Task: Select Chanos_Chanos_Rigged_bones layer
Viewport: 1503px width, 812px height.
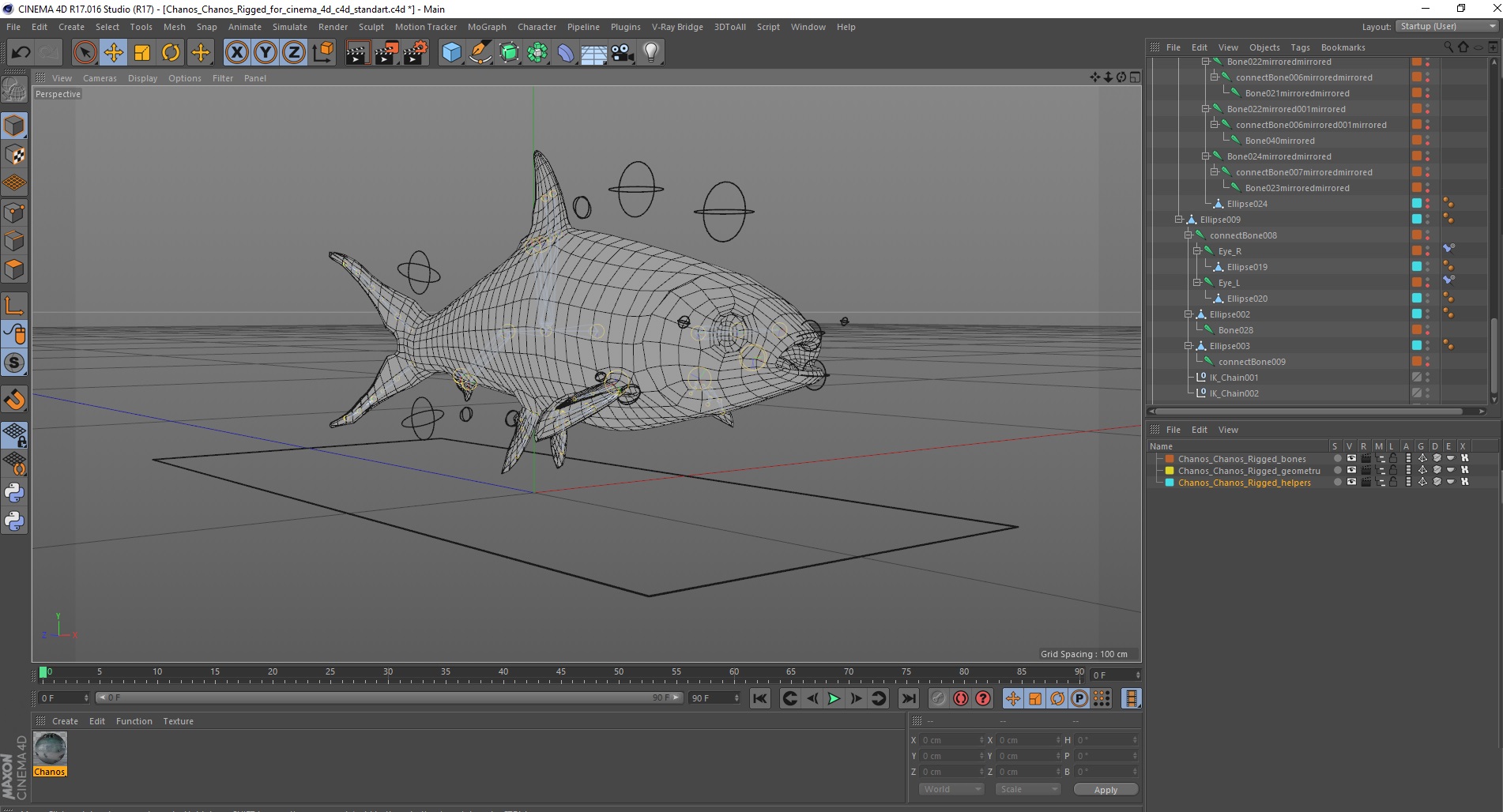Action: [x=1241, y=459]
